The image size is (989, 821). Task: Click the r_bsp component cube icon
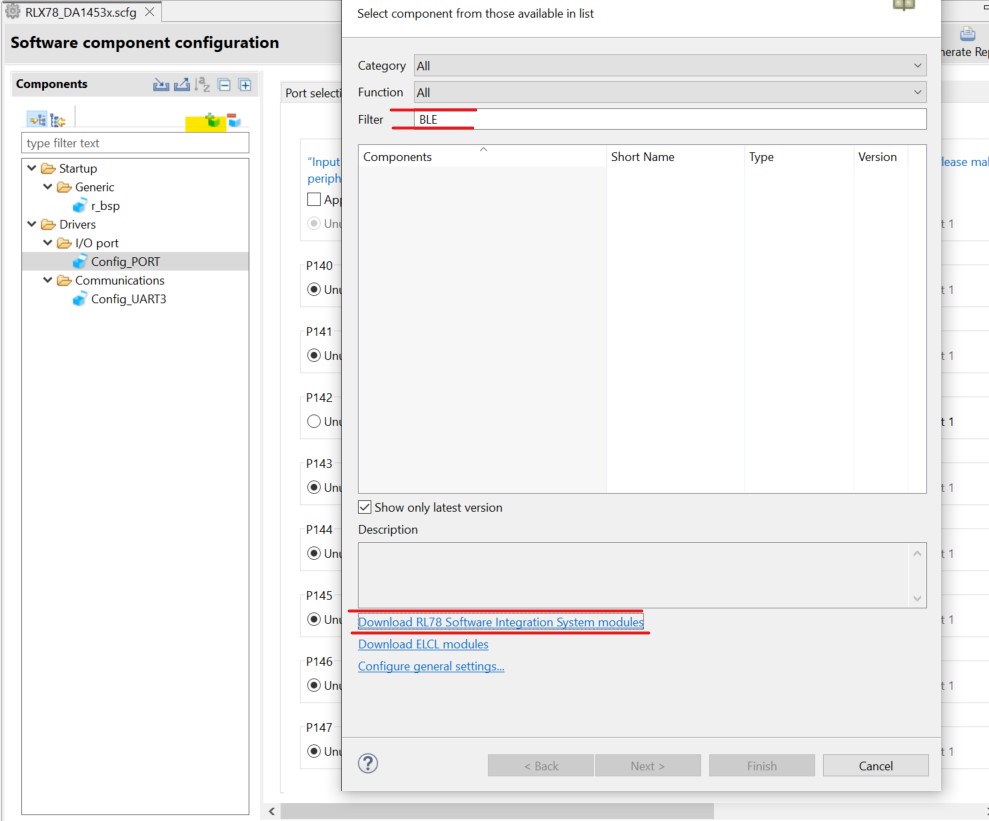tap(79, 206)
